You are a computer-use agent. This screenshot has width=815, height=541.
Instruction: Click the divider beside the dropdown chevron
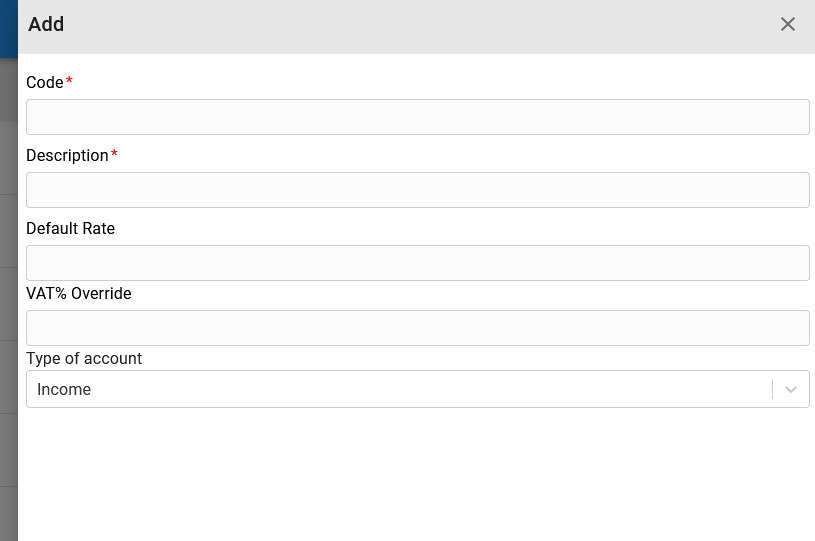click(772, 389)
